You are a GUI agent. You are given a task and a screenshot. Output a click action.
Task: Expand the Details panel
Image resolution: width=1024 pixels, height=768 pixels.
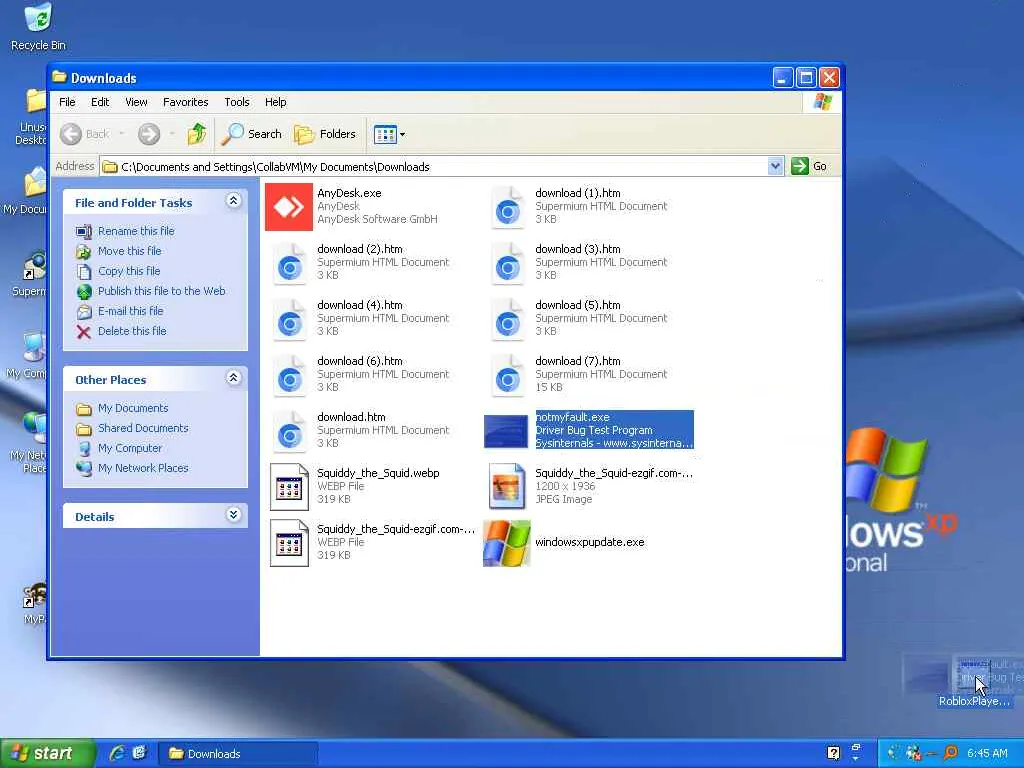click(233, 515)
